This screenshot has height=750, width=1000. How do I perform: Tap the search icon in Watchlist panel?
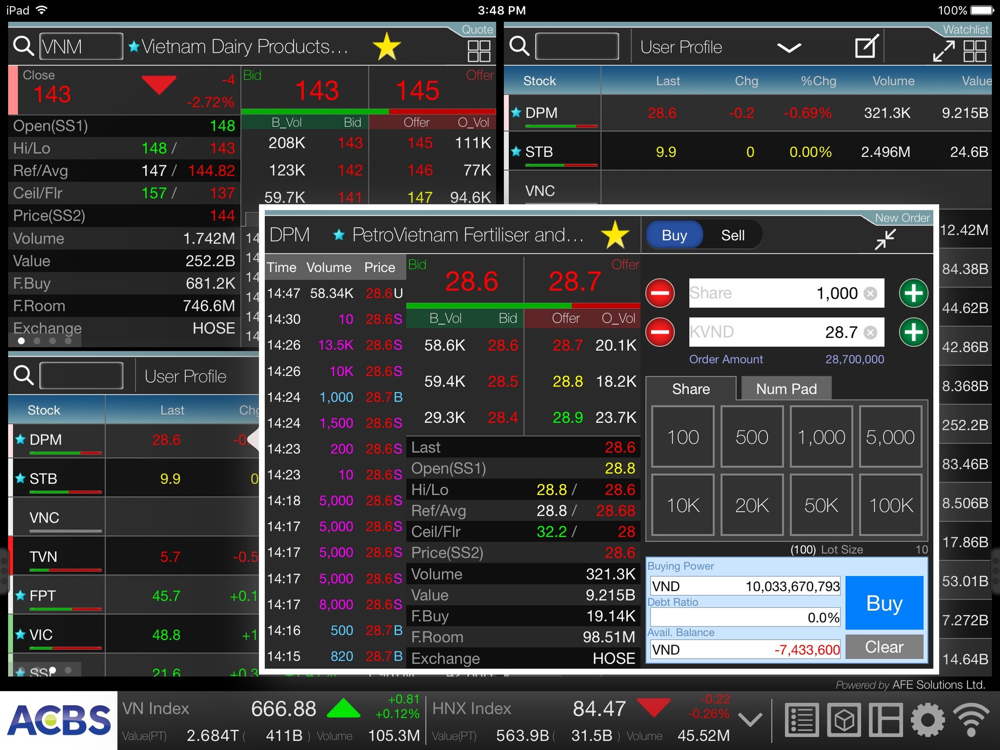(519, 46)
